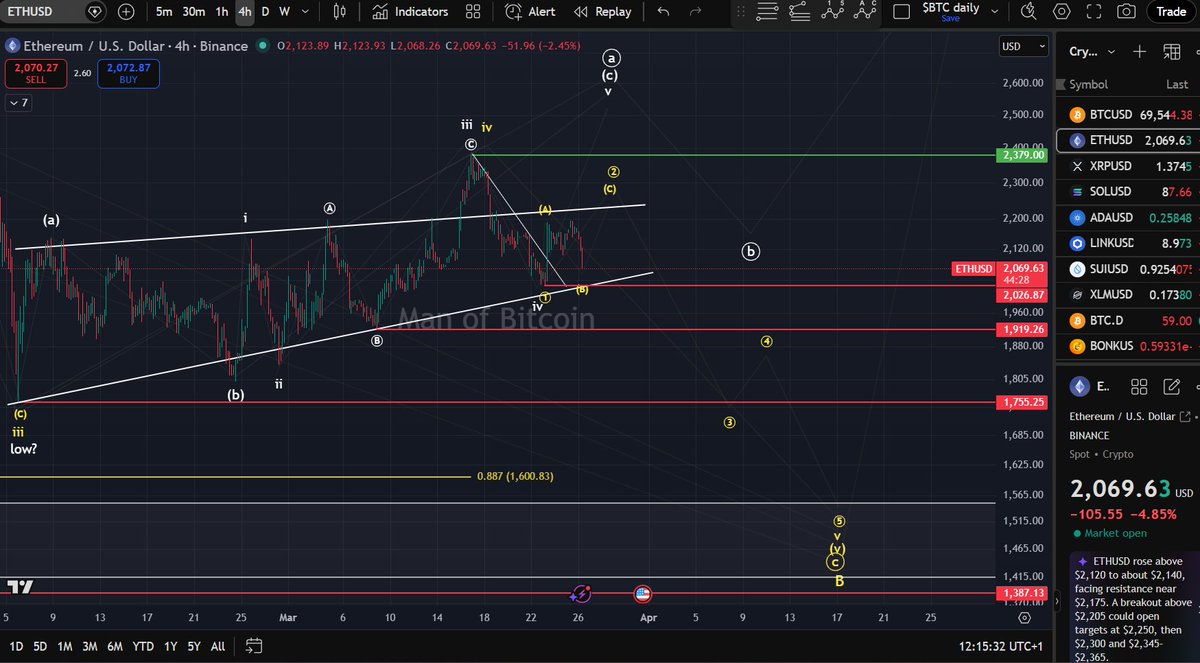Click the redo arrow icon
This screenshot has width=1200, height=663.
click(696, 12)
